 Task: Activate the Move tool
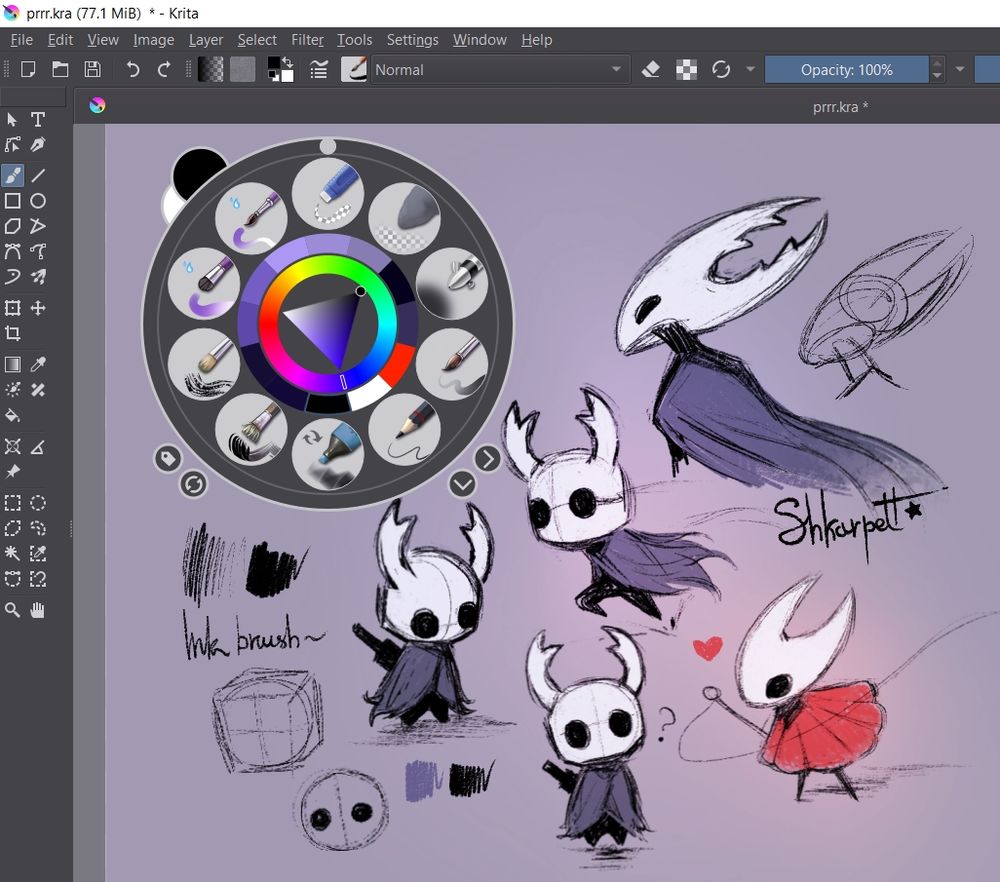(38, 308)
